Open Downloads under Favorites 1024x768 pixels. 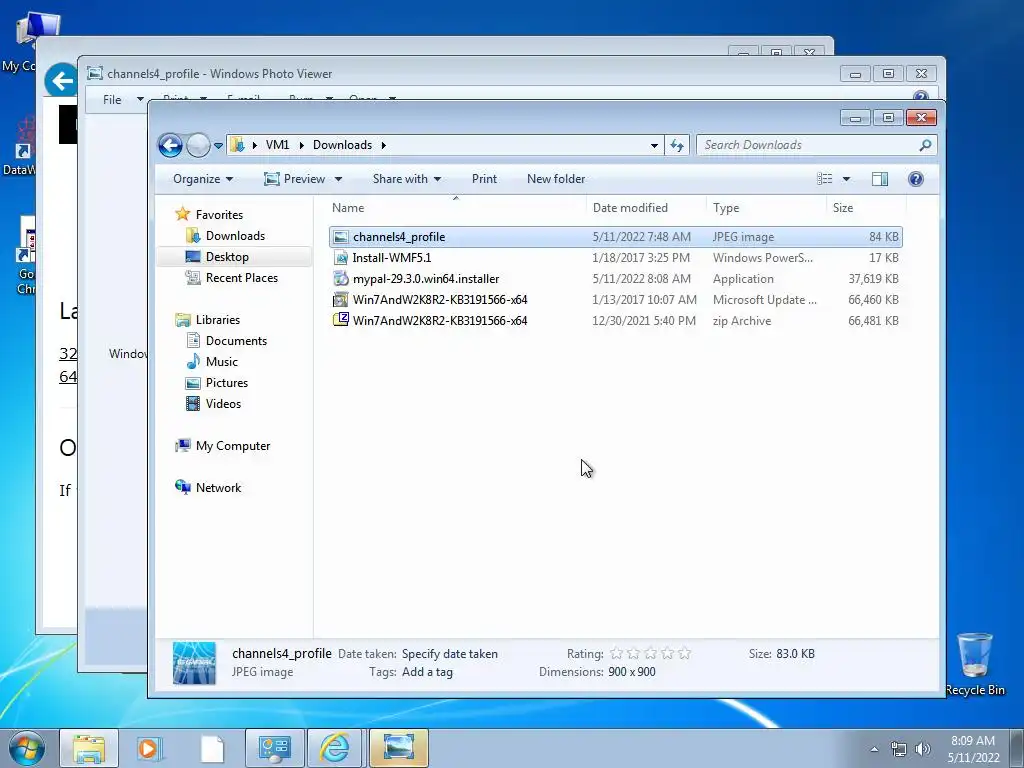[235, 236]
